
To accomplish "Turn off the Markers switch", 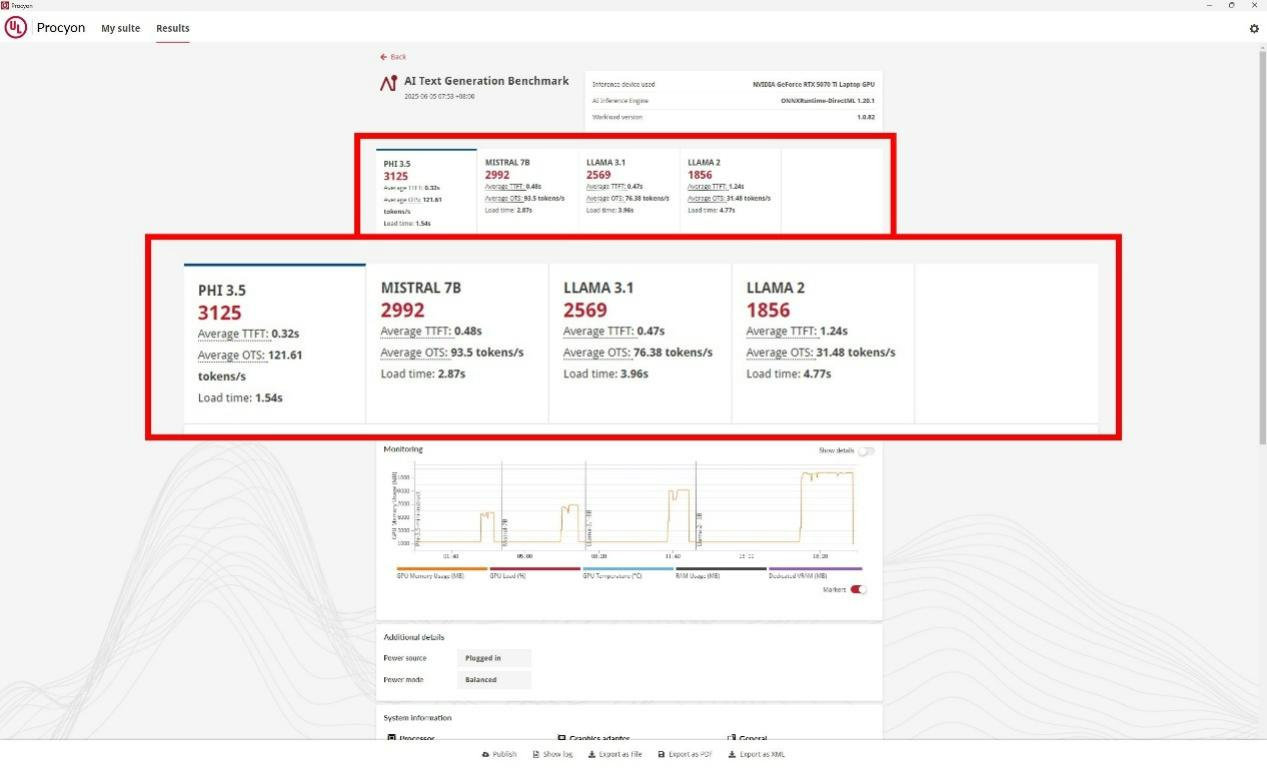I will [x=858, y=589].
